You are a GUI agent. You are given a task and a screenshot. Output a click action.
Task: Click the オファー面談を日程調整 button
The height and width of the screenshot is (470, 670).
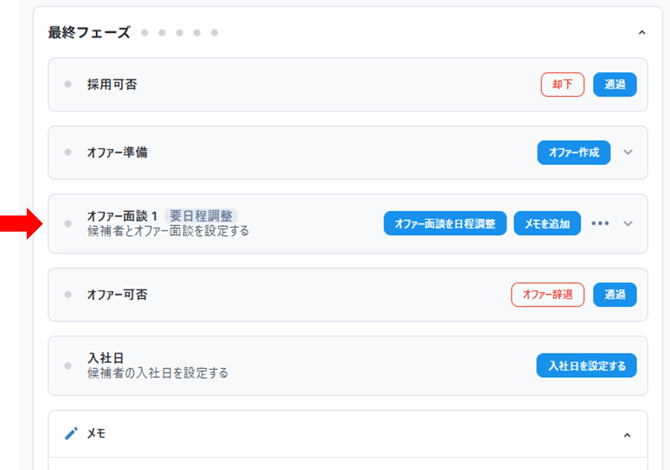point(445,223)
